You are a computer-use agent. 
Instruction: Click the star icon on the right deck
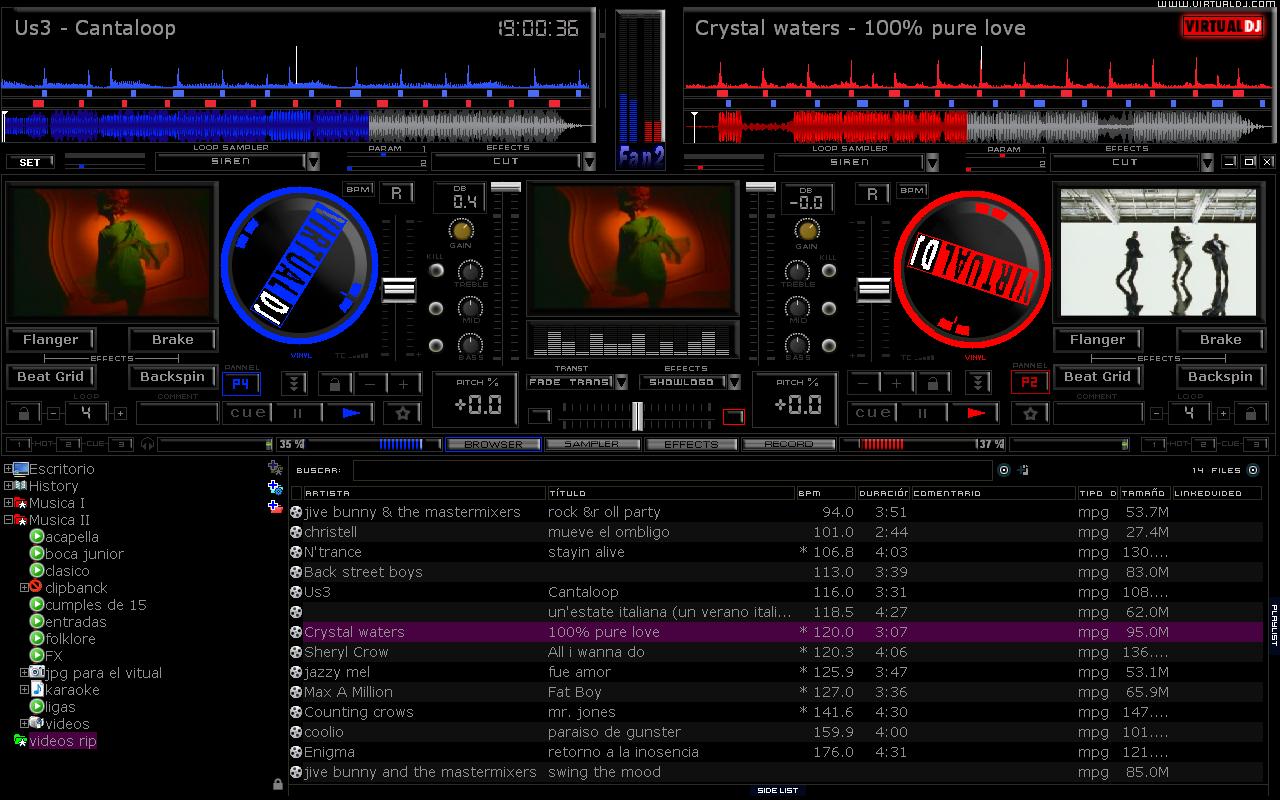click(1030, 413)
